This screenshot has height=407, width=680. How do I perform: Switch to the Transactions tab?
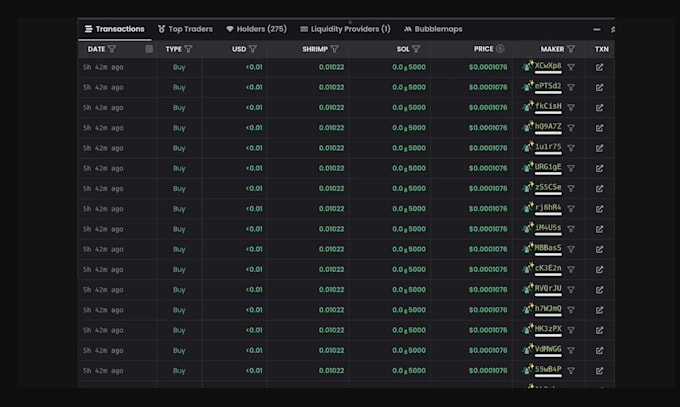point(115,29)
